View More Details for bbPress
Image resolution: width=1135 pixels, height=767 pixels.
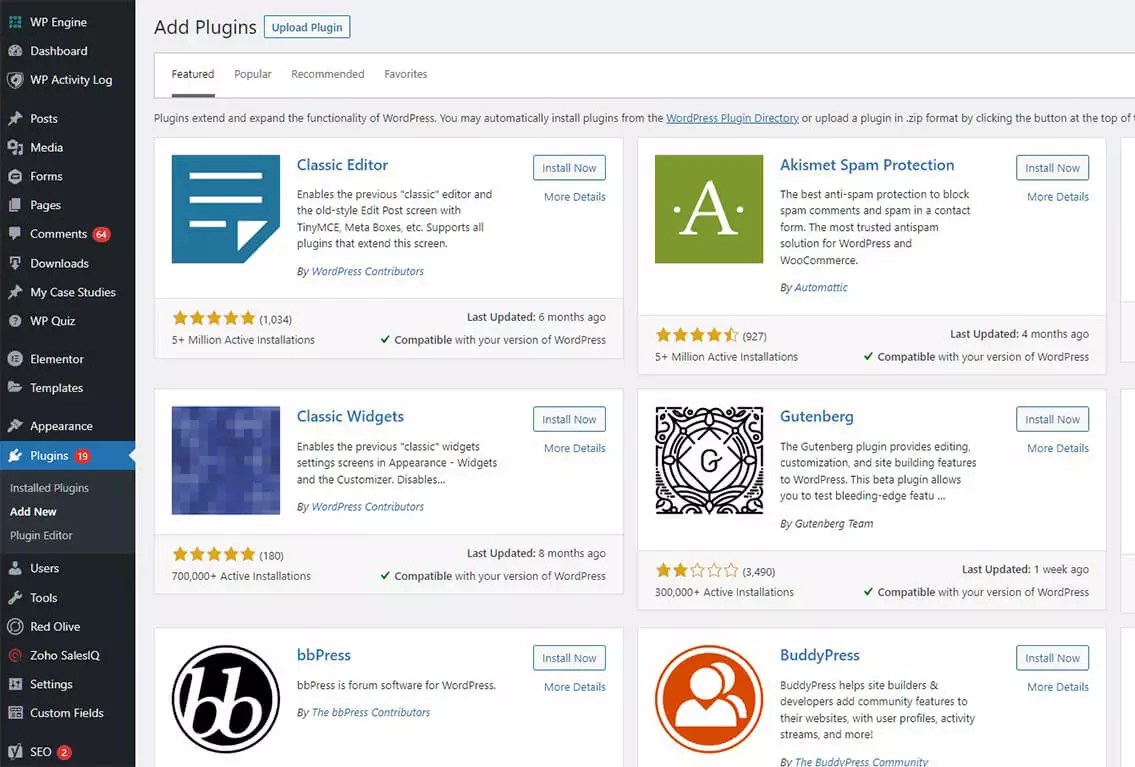(575, 687)
